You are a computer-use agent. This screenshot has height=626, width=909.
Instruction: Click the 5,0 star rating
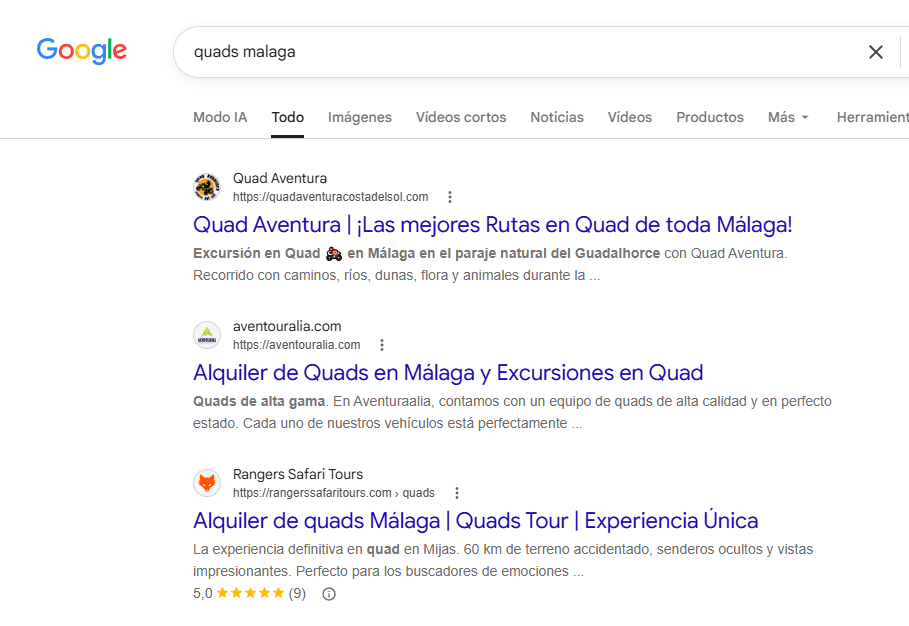[249, 593]
